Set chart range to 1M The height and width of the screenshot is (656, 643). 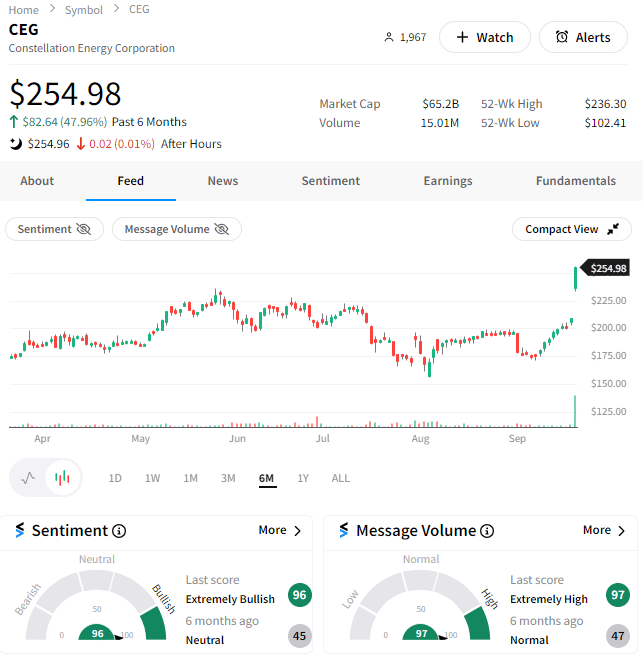pyautogui.click(x=190, y=478)
